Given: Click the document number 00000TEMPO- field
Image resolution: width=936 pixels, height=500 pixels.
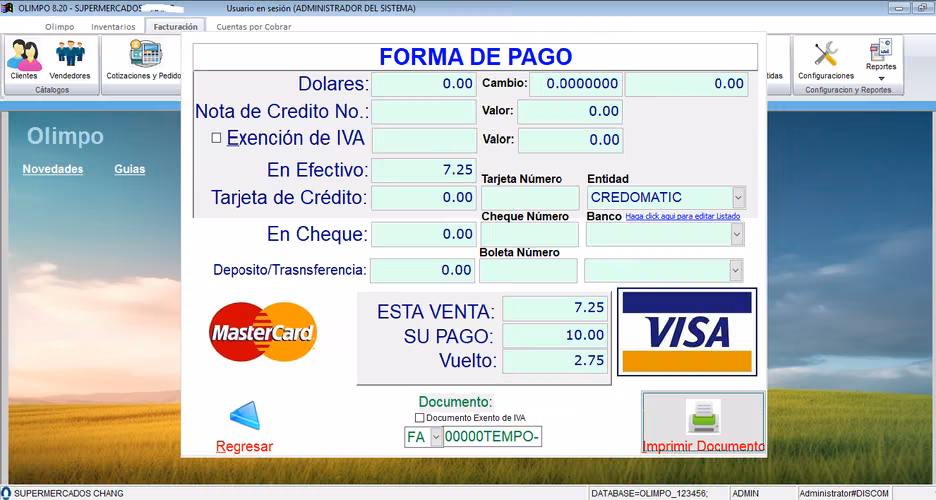Looking at the screenshot, I should (492, 437).
